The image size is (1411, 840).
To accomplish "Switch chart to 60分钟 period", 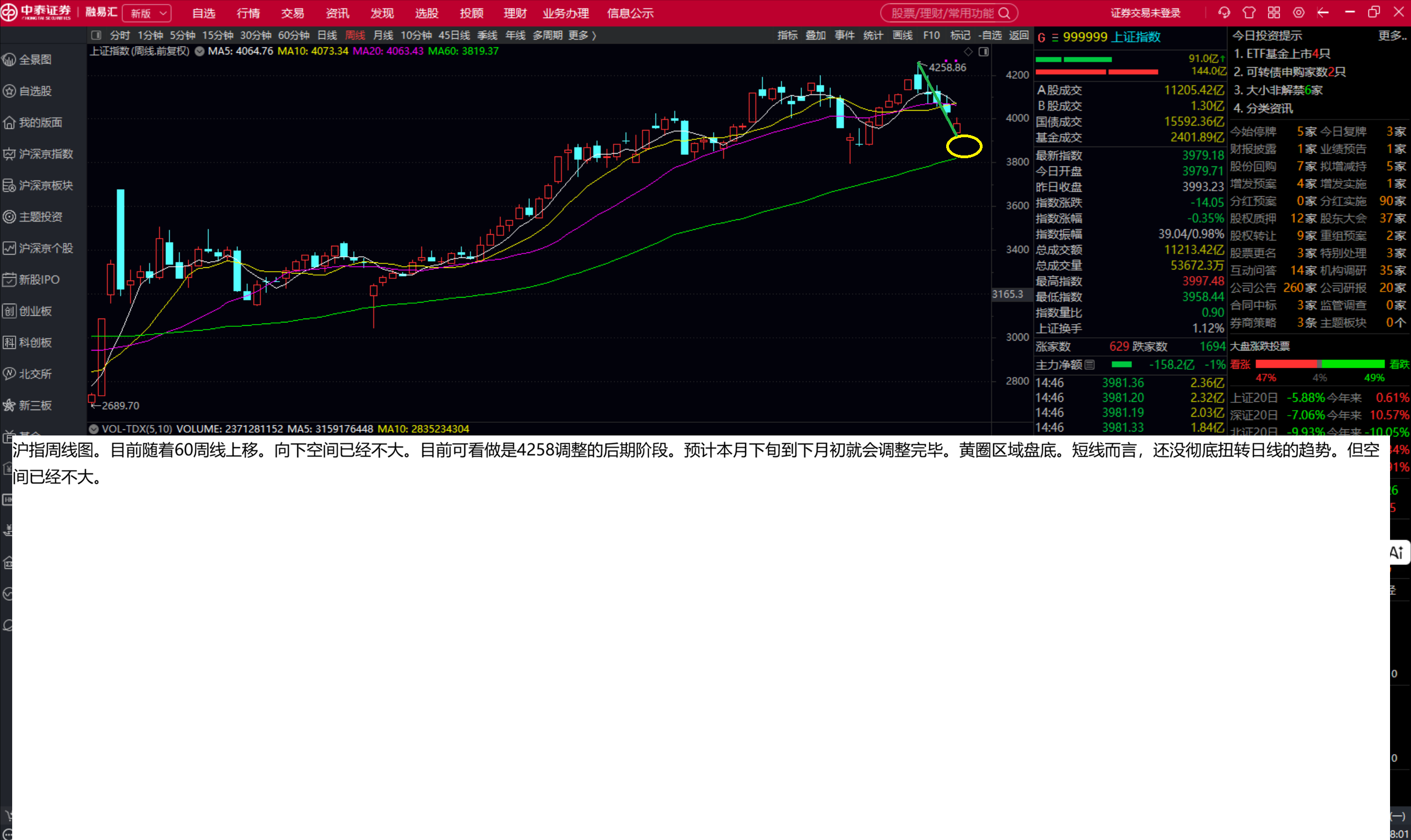I will (293, 35).
